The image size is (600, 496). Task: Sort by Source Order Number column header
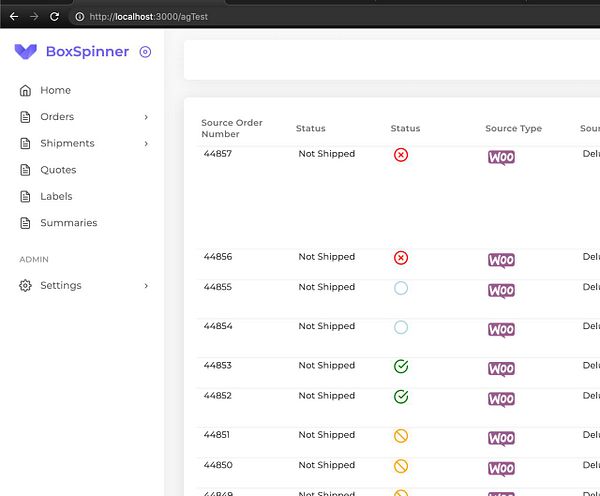(x=232, y=128)
